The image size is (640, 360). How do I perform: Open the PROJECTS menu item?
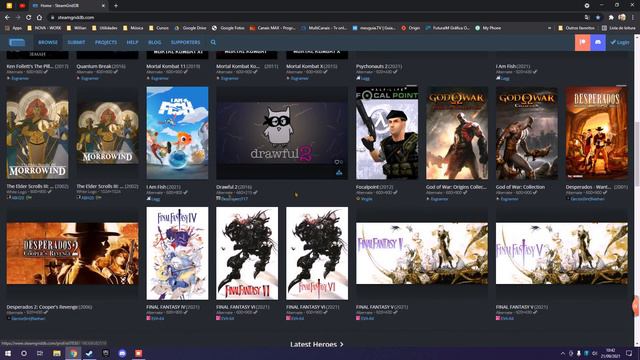pos(106,42)
